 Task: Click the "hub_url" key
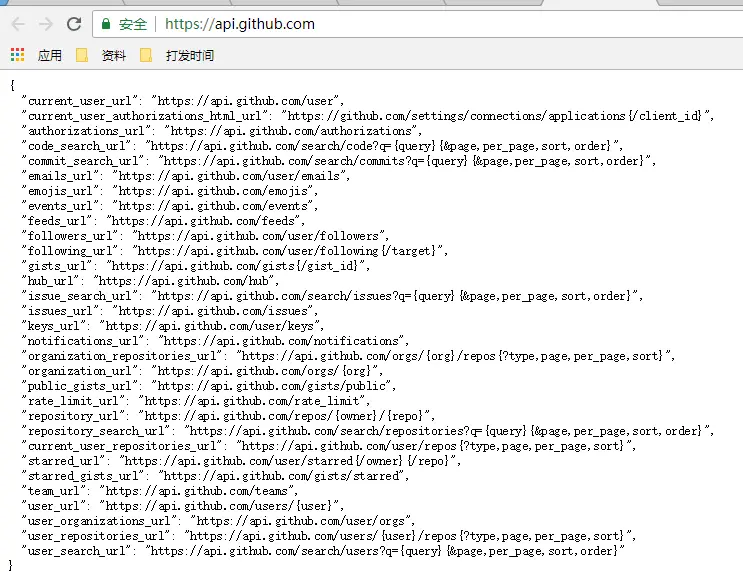[x=50, y=281]
